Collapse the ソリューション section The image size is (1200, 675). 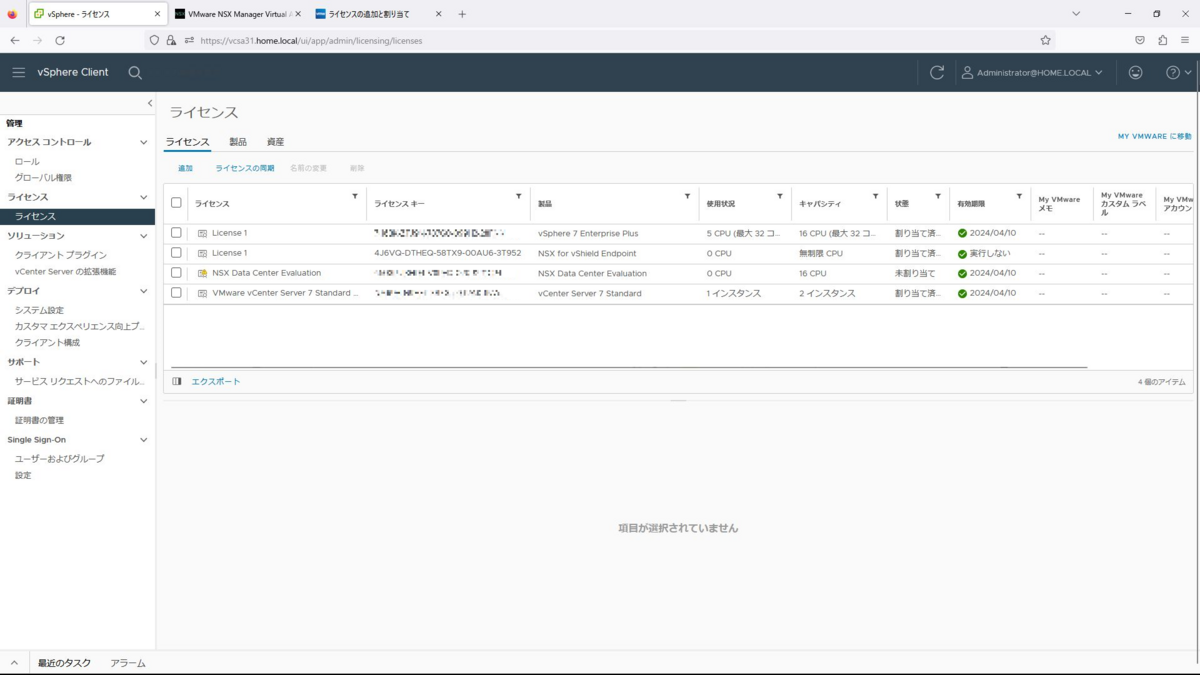pyautogui.click(x=144, y=236)
